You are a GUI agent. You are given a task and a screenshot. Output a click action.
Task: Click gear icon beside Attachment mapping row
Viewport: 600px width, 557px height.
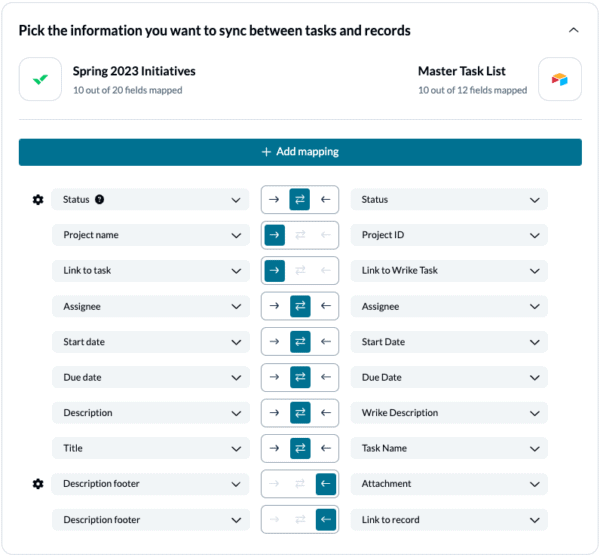coord(38,484)
